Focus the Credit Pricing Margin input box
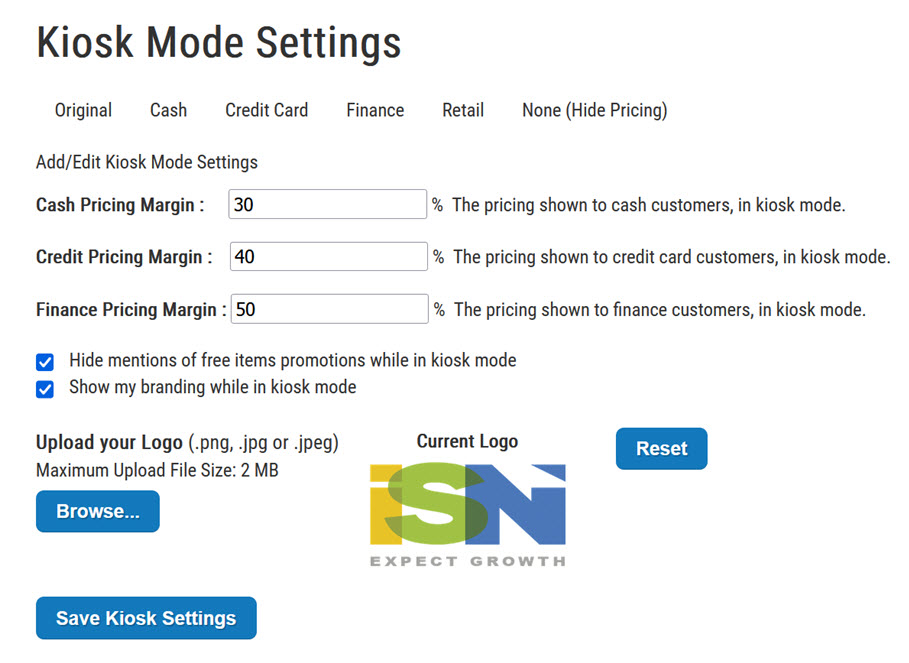This screenshot has width=909, height=663. [328, 257]
